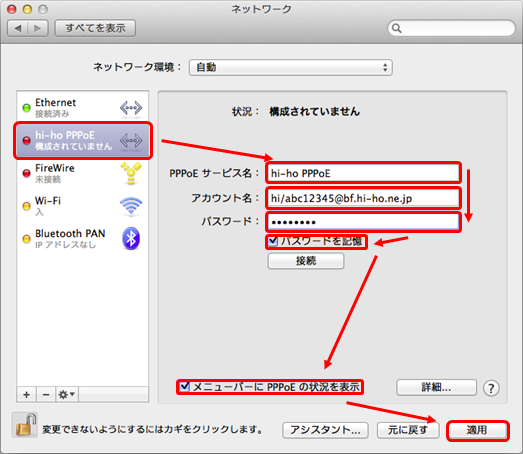Viewport: 523px width, 454px height.
Task: Open 詳細... advanced settings
Action: (436, 387)
